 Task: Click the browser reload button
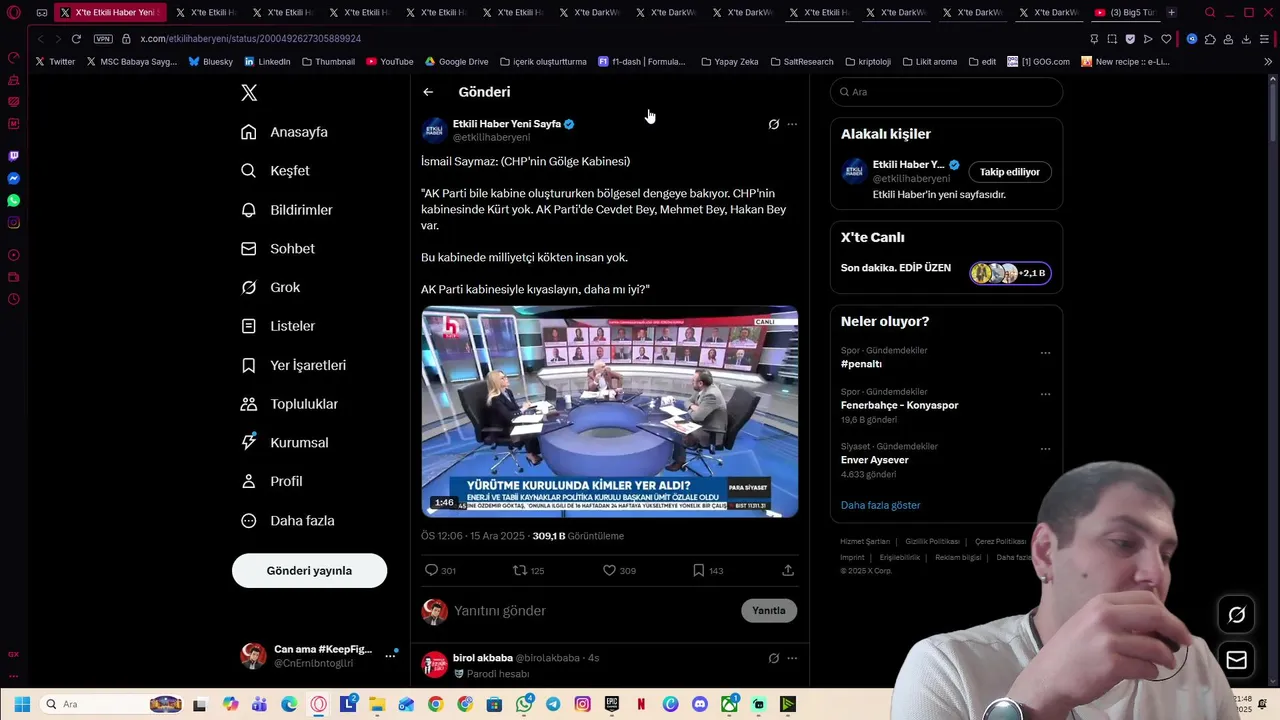click(x=76, y=39)
